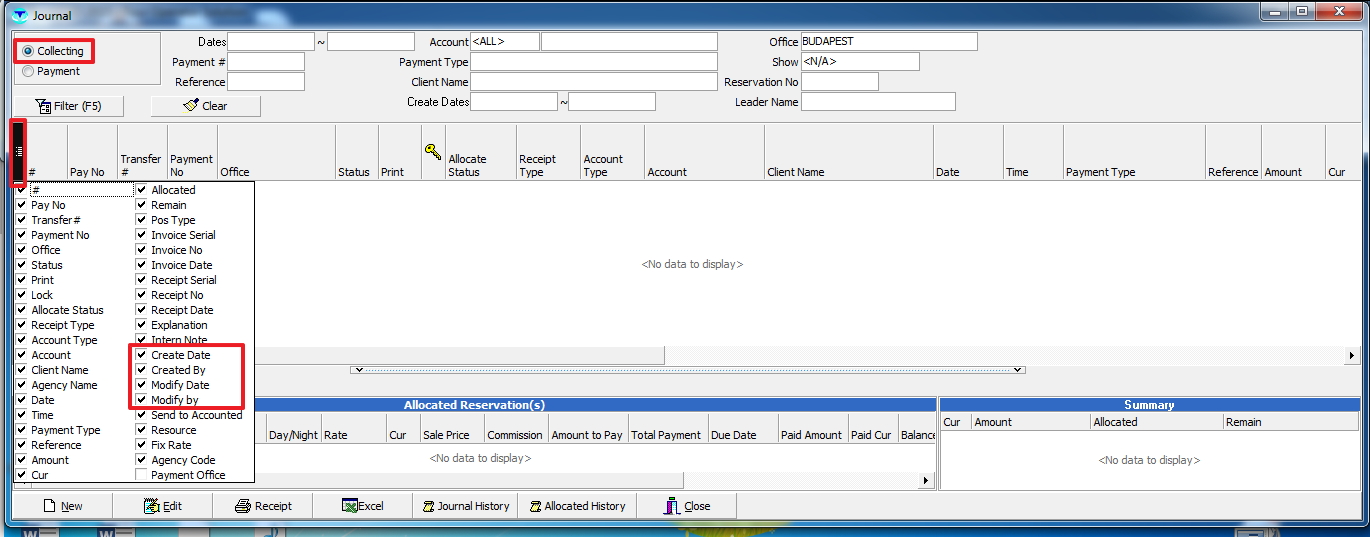1370x537 pixels.
Task: Uncheck the Modify by column checkbox
Action: tap(142, 400)
